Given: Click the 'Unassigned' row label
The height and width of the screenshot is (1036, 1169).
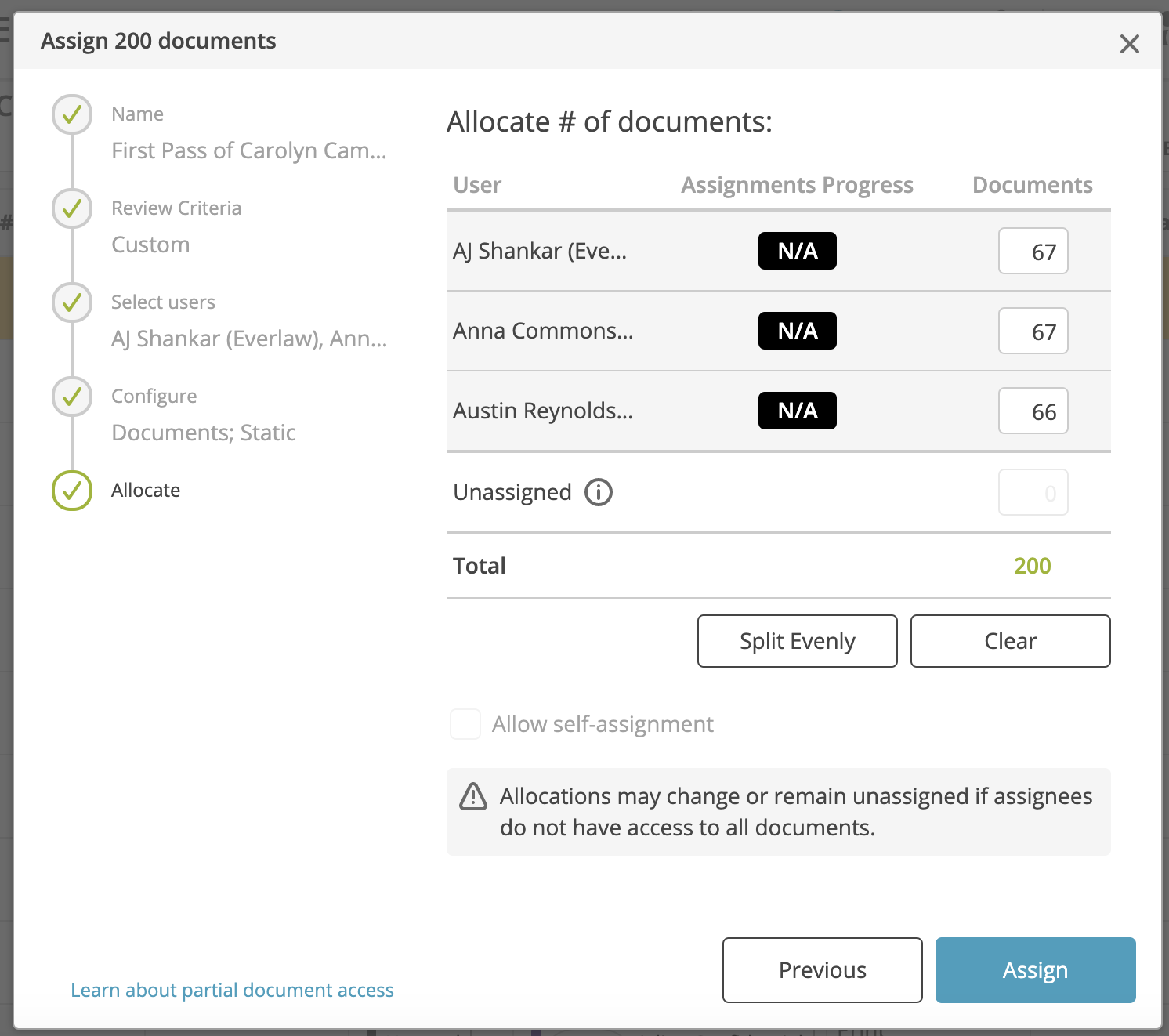Looking at the screenshot, I should (x=512, y=493).
